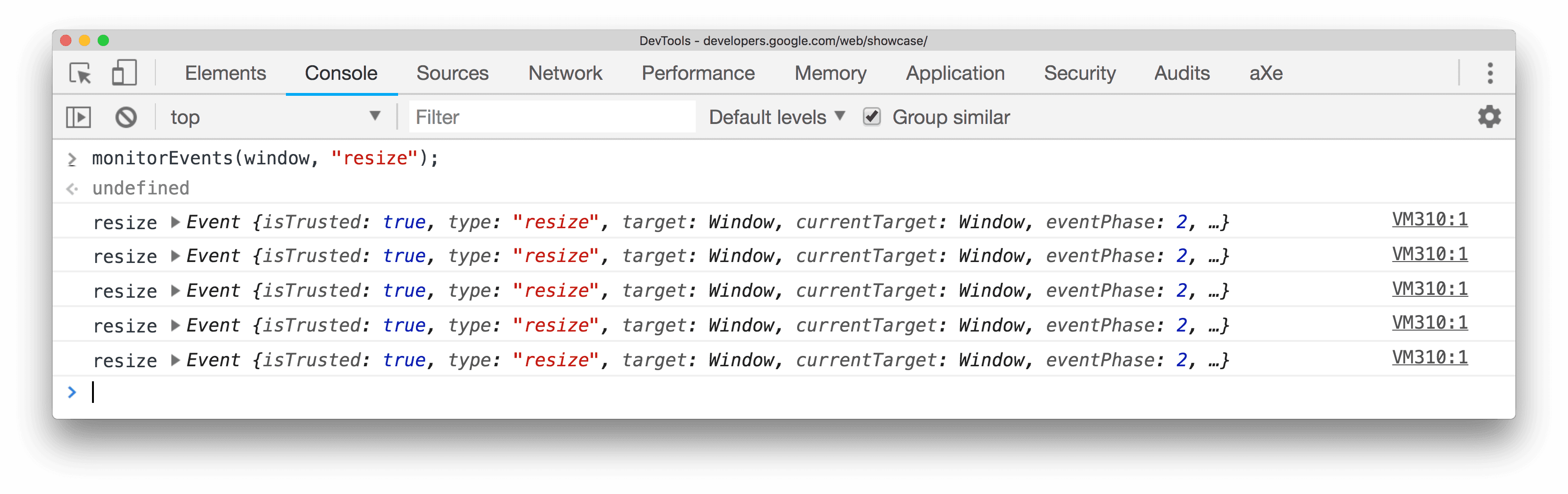Clear the console messages
This screenshot has width=1568, height=494.
click(126, 116)
